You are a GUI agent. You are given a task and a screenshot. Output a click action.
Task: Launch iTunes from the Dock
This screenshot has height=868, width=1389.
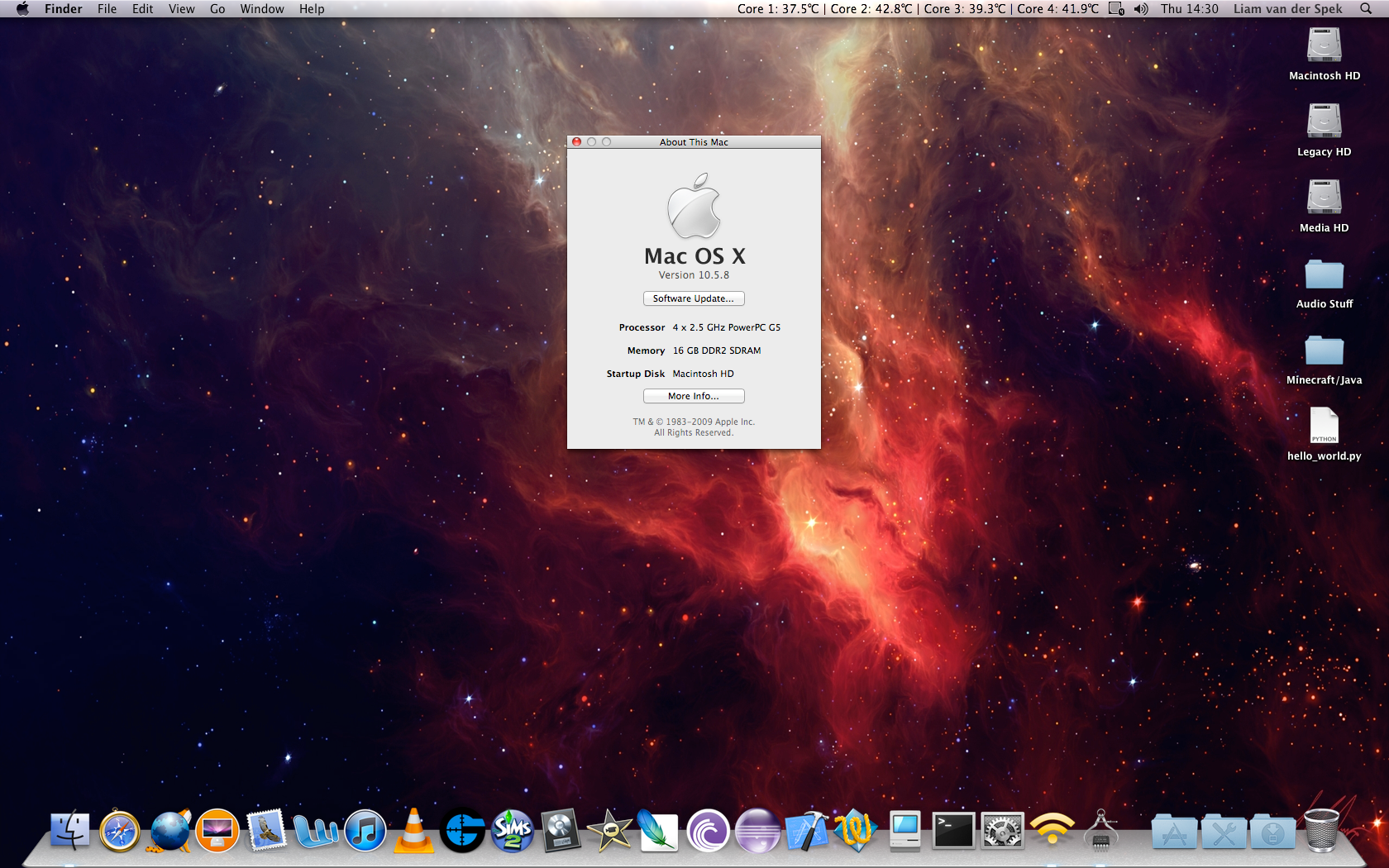[365, 831]
